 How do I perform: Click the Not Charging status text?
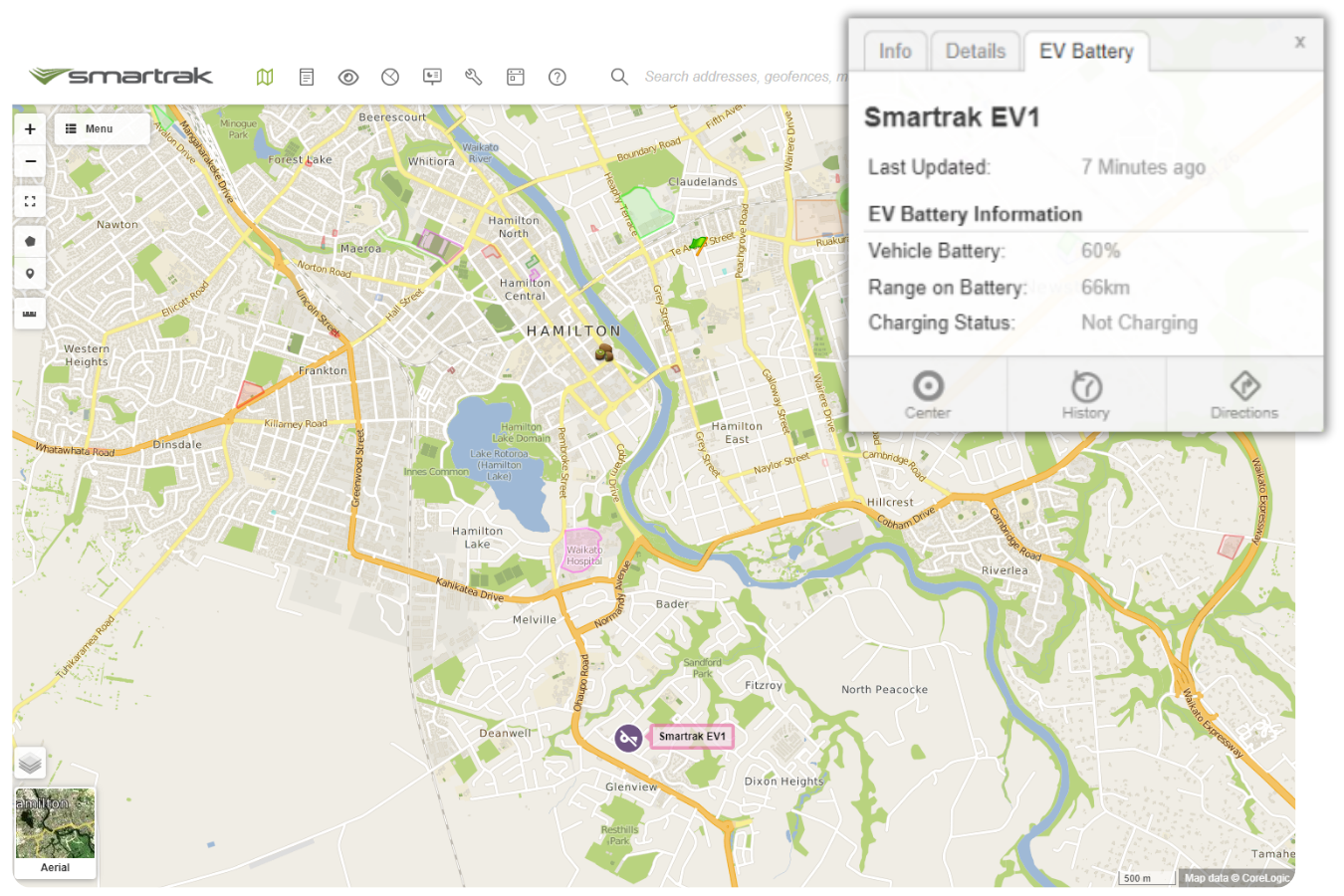tap(1139, 323)
